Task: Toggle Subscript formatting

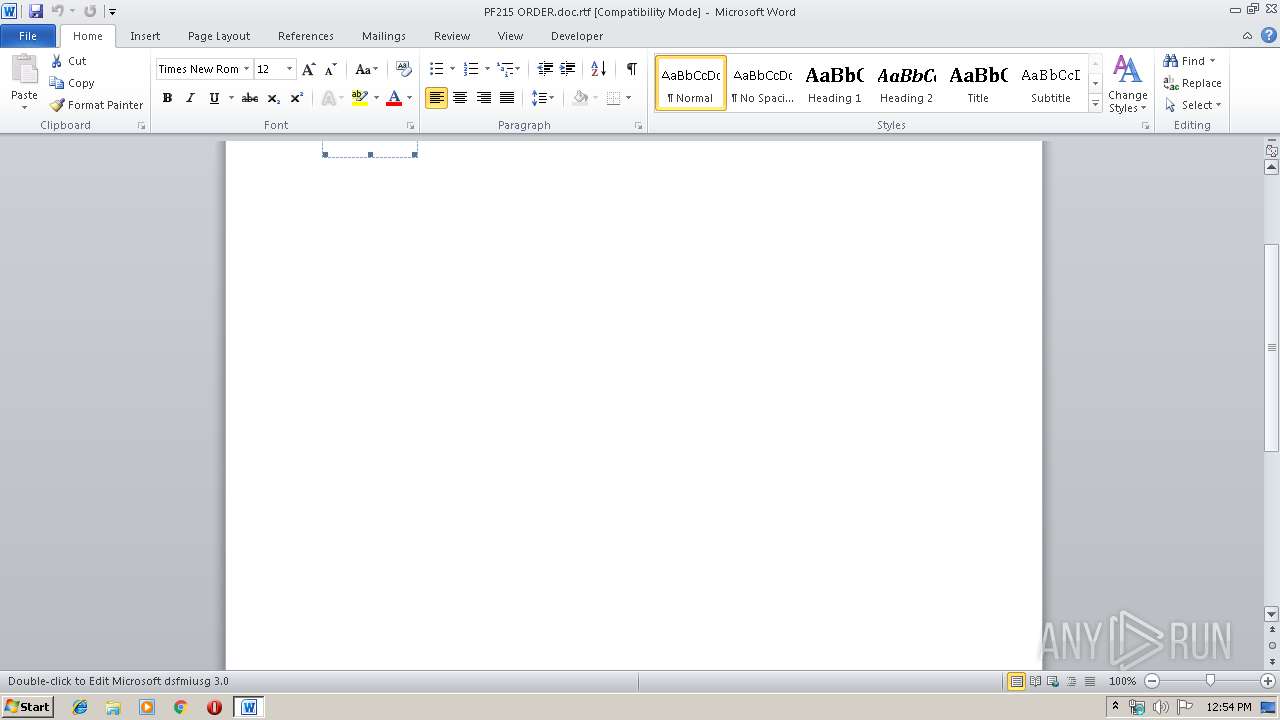Action: click(273, 98)
